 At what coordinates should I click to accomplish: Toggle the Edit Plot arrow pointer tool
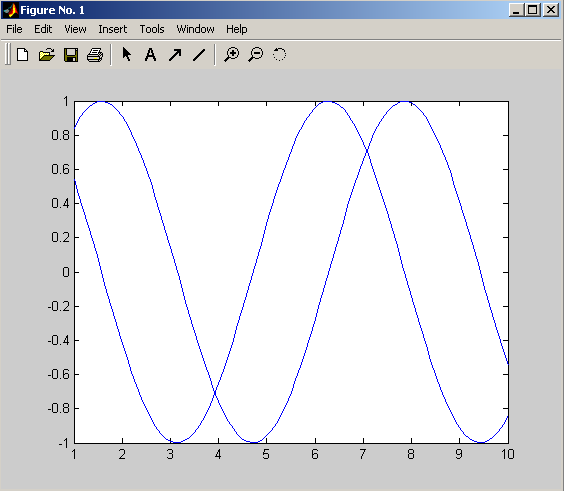127,55
